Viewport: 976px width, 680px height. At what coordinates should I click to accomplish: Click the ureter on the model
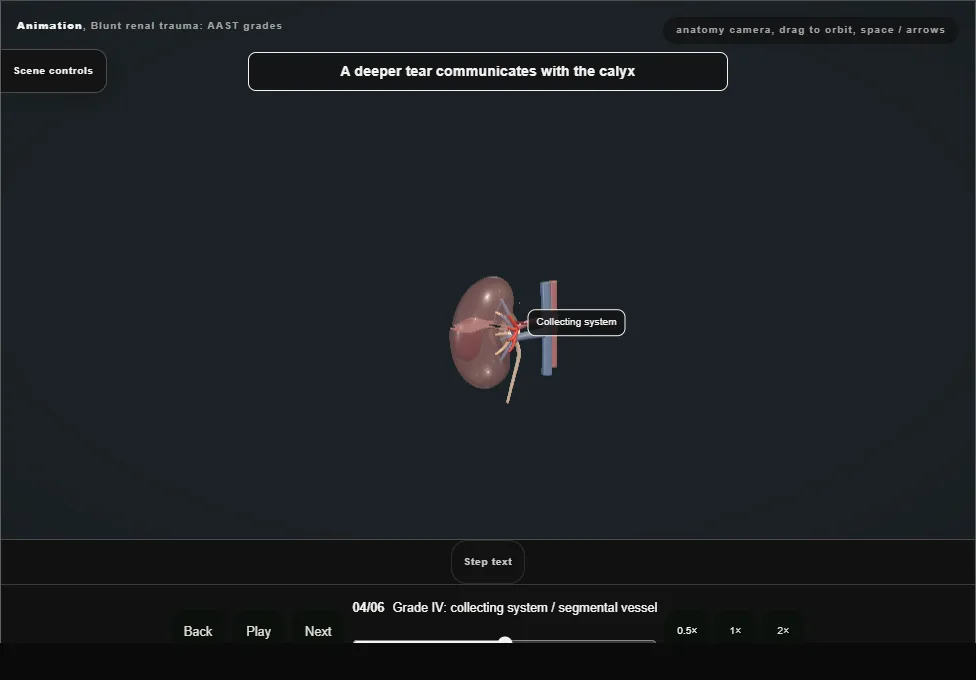[x=514, y=375]
